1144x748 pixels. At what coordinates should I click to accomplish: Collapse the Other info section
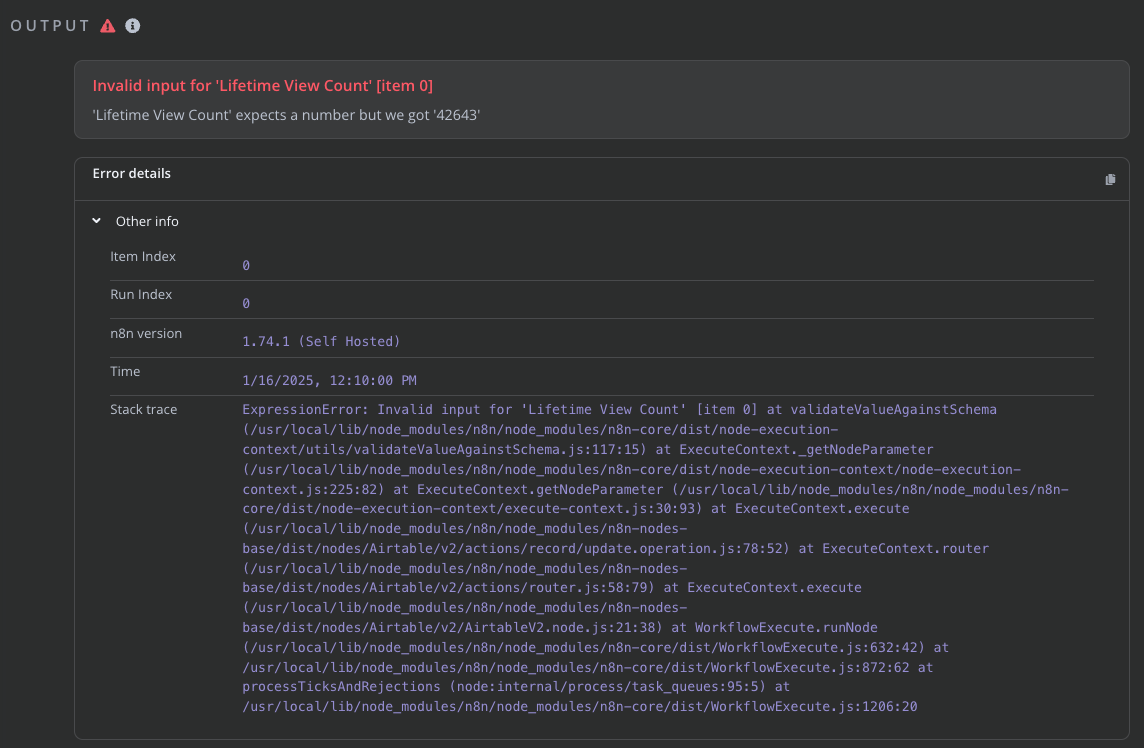[x=96, y=221]
